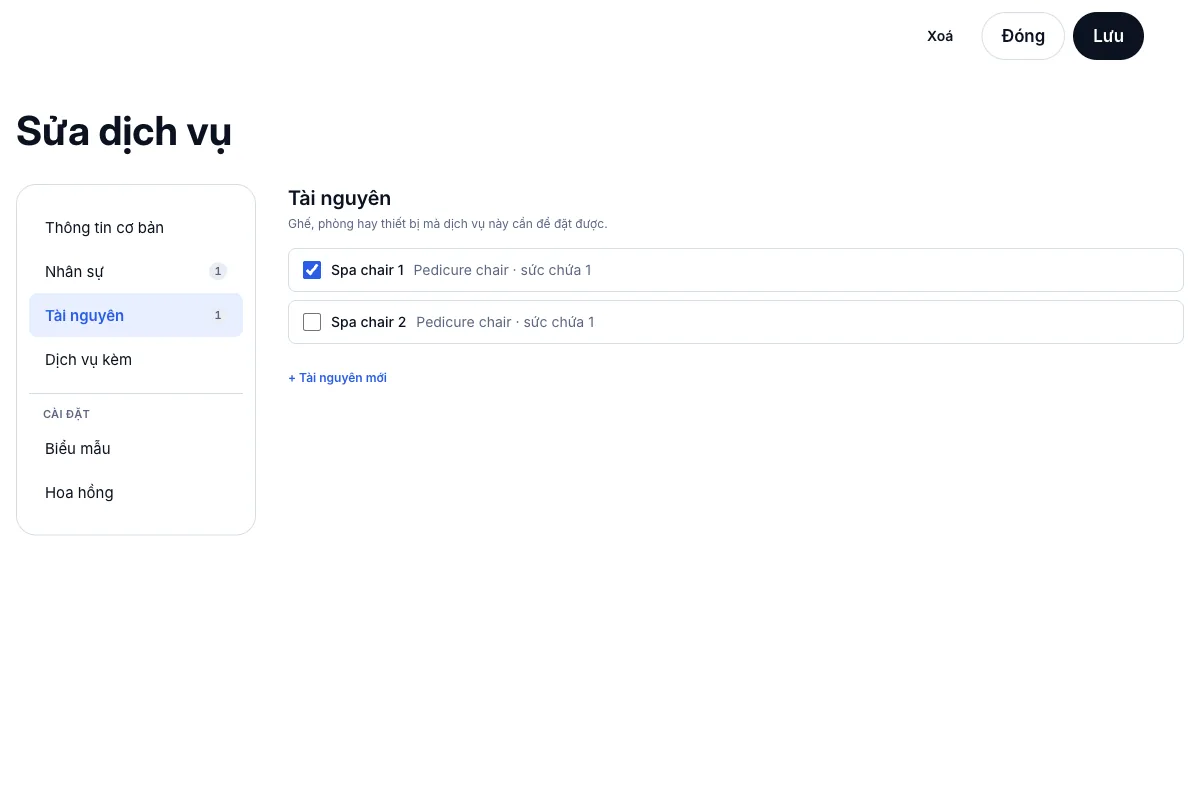Click the count badge beside Nhân sự
The image size is (1200, 805).
click(x=218, y=271)
